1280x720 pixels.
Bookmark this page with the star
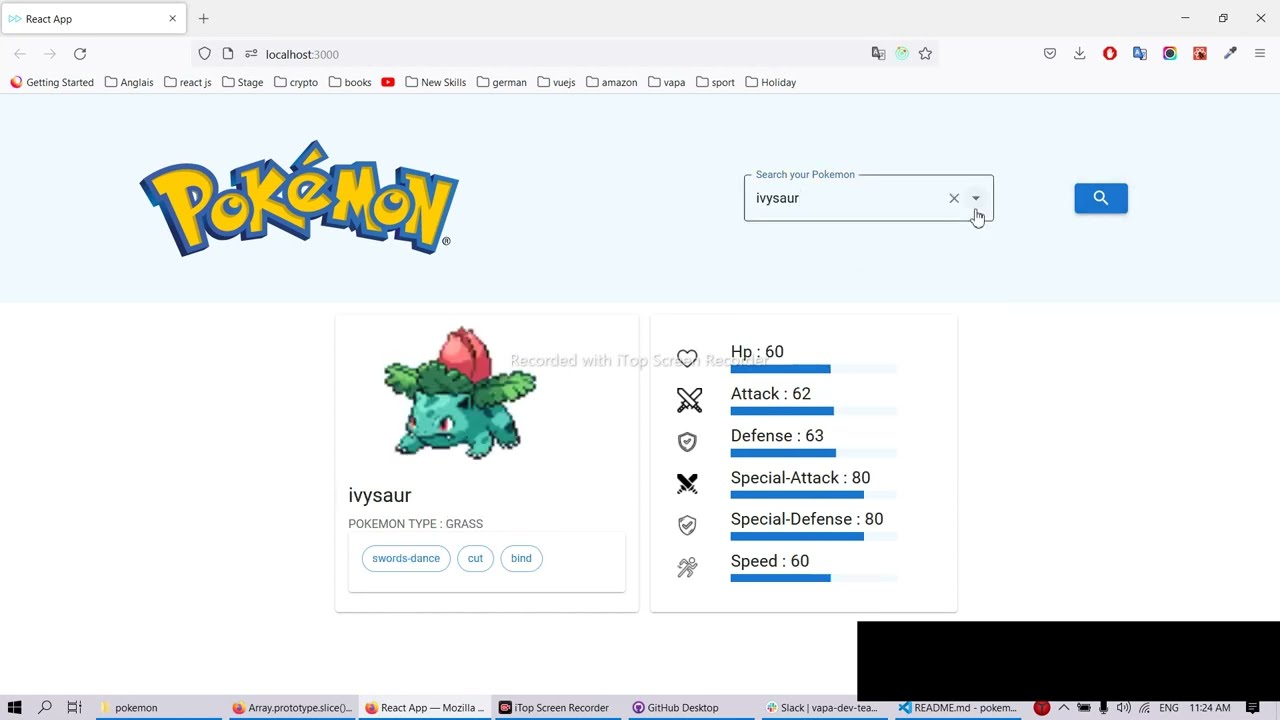tap(925, 54)
